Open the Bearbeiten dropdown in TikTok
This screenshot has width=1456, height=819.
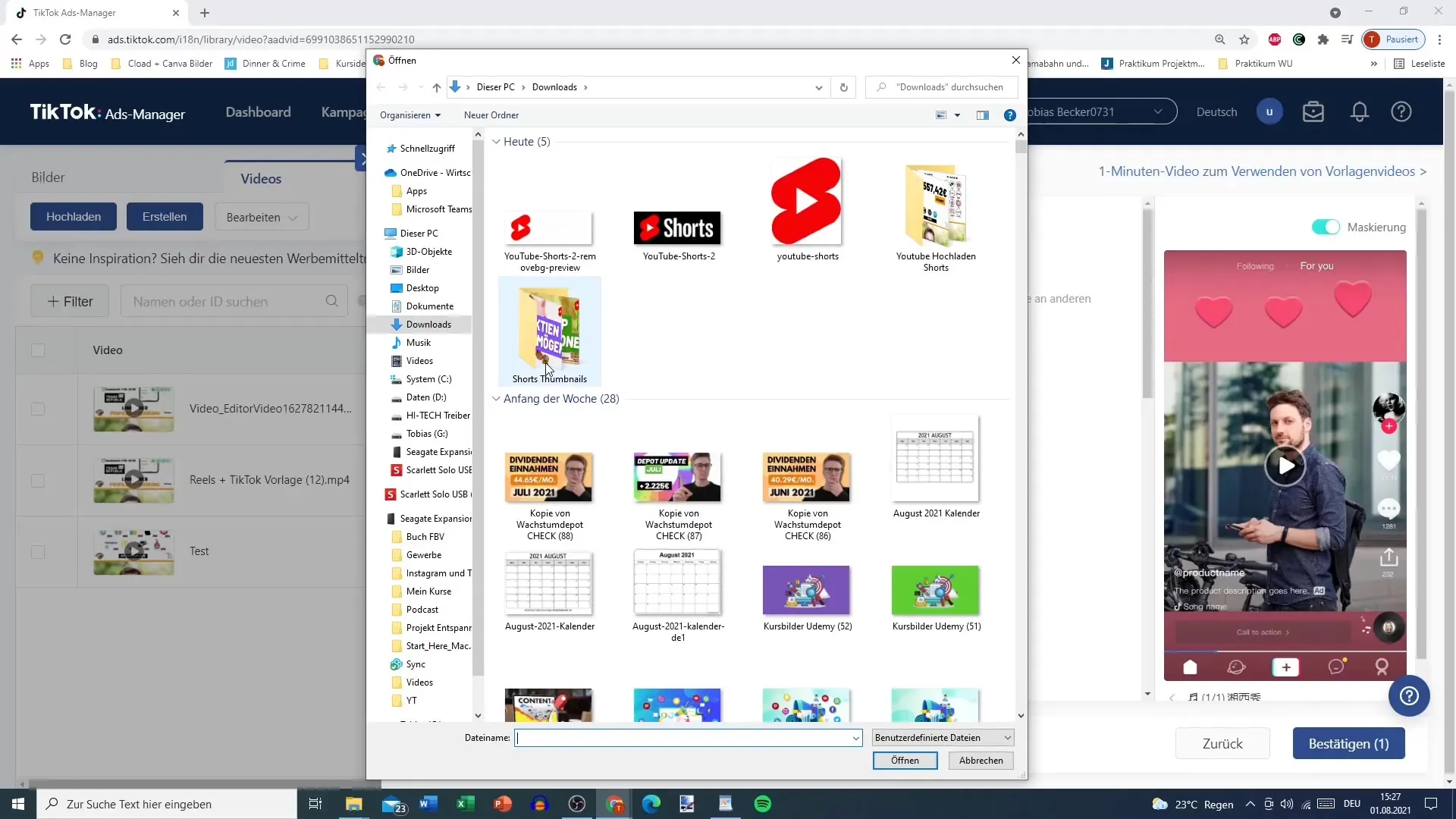point(261,217)
